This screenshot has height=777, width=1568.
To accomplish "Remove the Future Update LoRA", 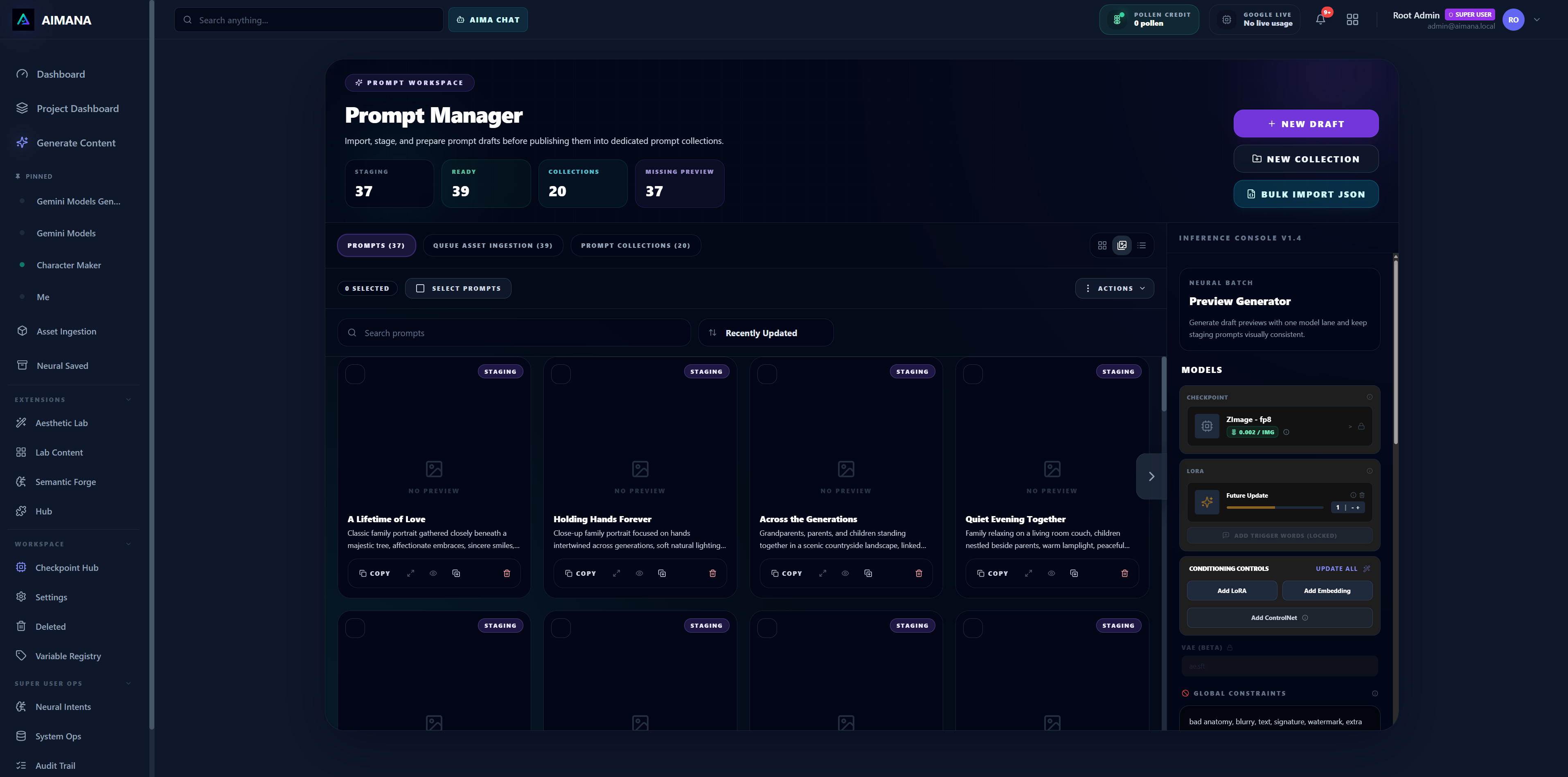I will click(x=1362, y=495).
